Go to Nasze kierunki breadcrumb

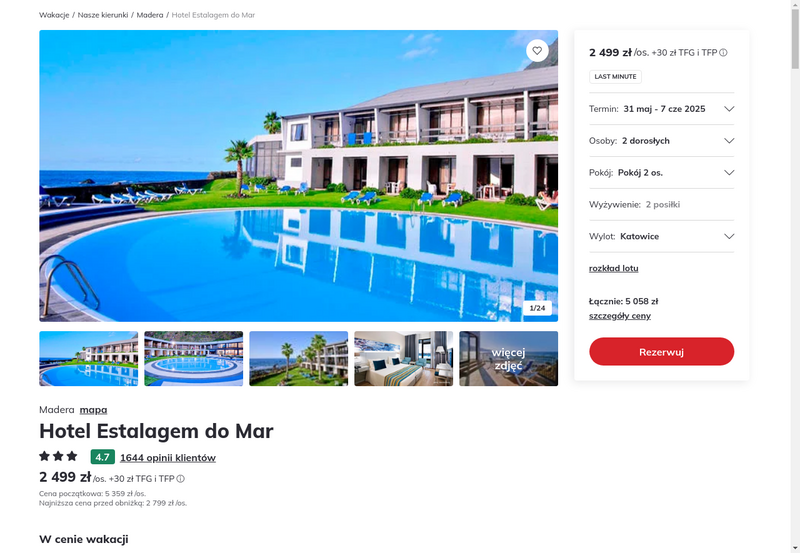(103, 15)
